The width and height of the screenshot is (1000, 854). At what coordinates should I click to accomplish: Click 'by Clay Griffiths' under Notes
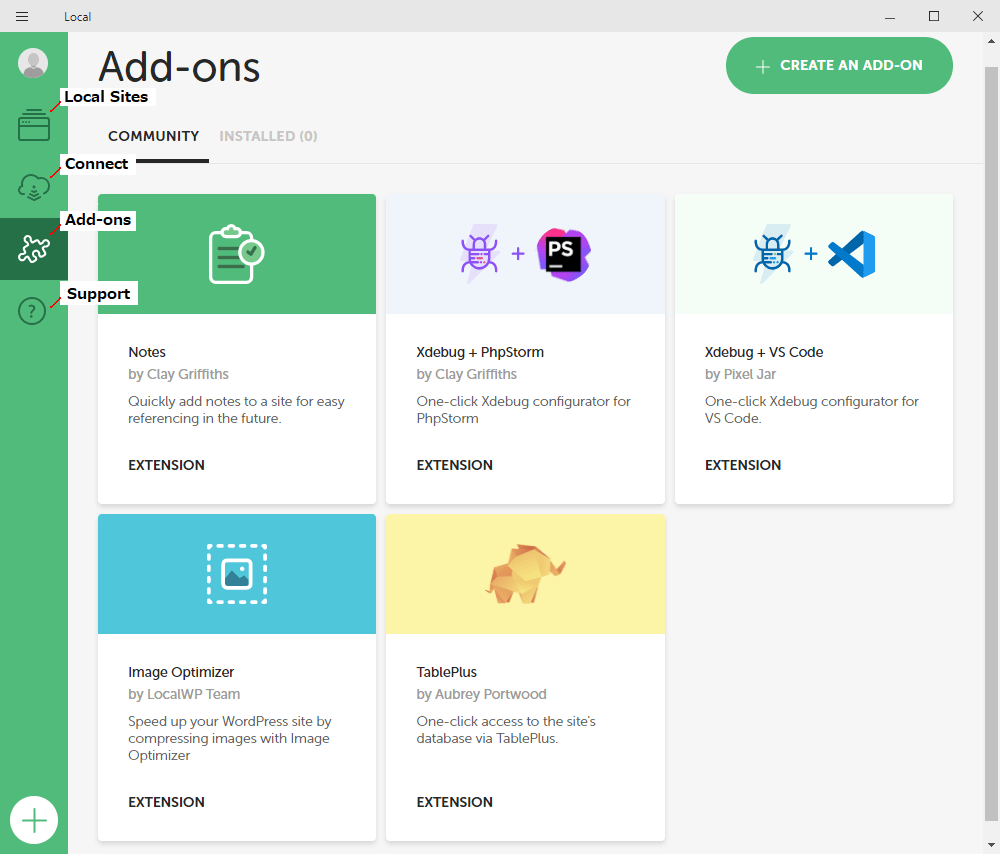179,374
